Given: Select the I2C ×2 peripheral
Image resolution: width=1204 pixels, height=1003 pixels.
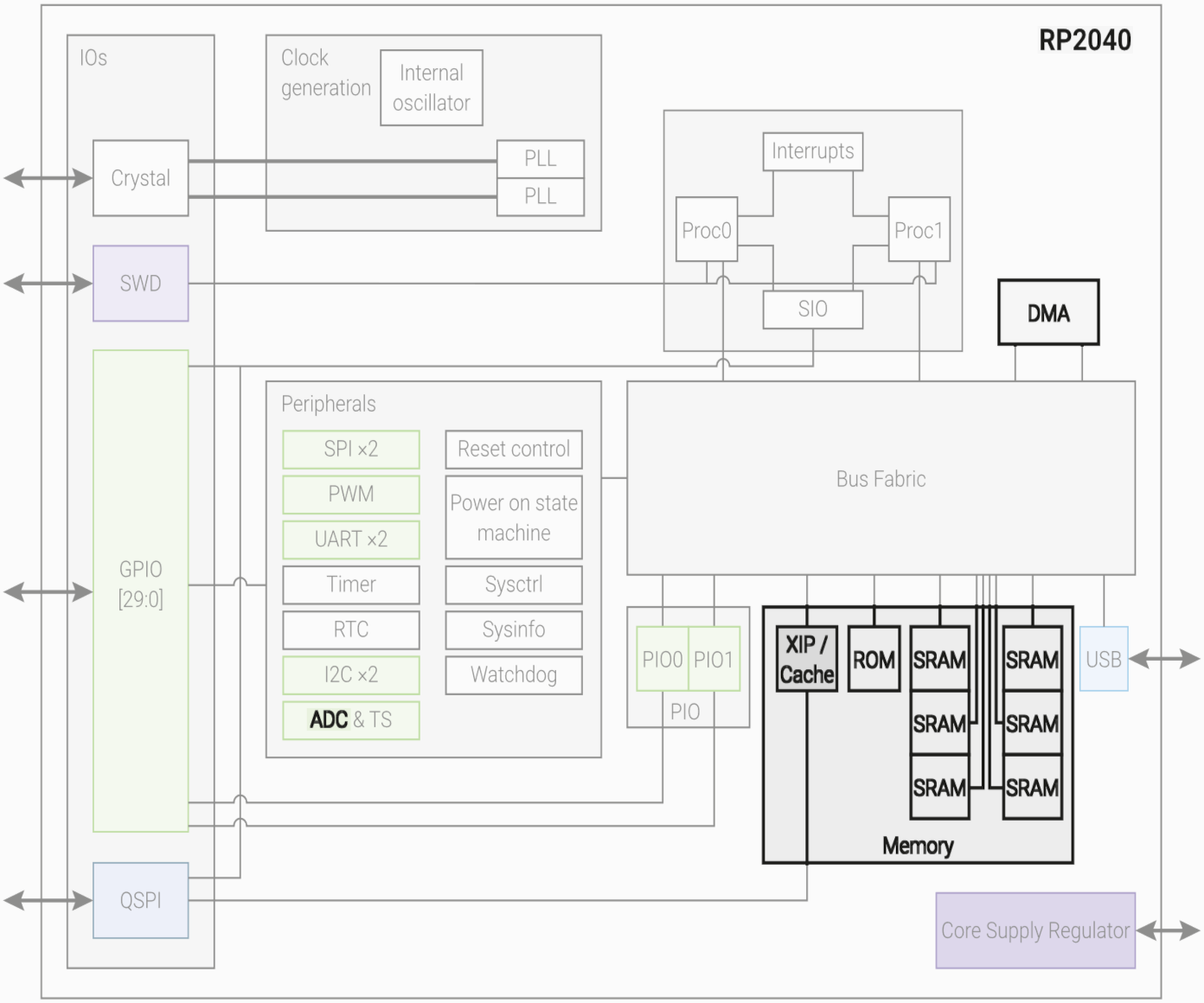Looking at the screenshot, I should click(x=351, y=675).
